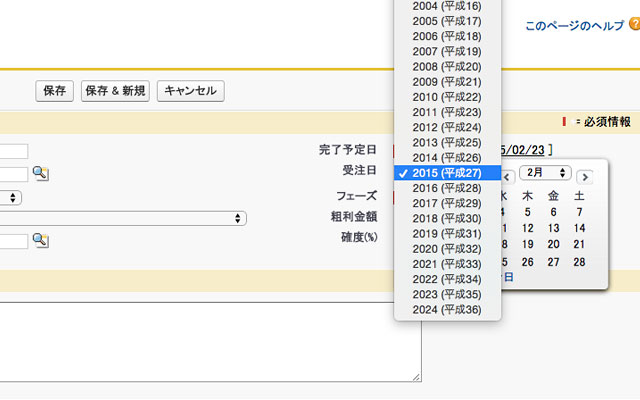
Task: Open the help question mark icon
Action: [x=635, y=24]
